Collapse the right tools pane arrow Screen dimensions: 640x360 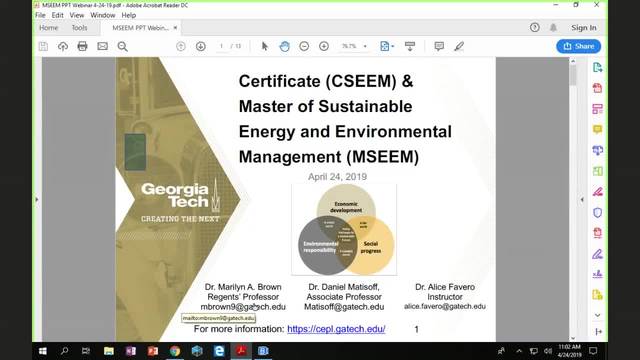(x=582, y=200)
